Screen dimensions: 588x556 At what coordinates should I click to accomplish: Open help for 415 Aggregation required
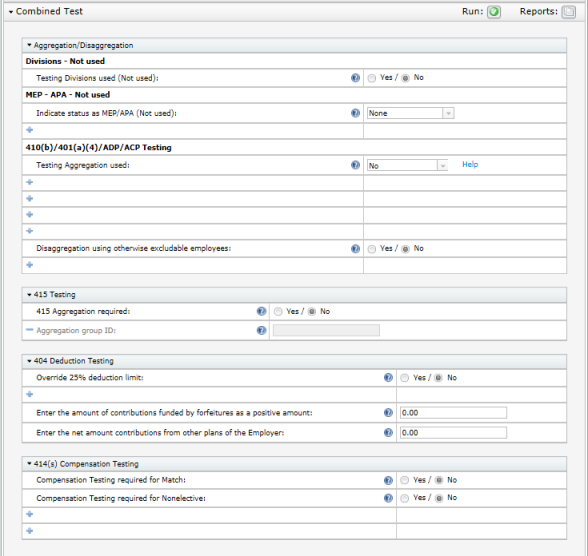(261, 311)
